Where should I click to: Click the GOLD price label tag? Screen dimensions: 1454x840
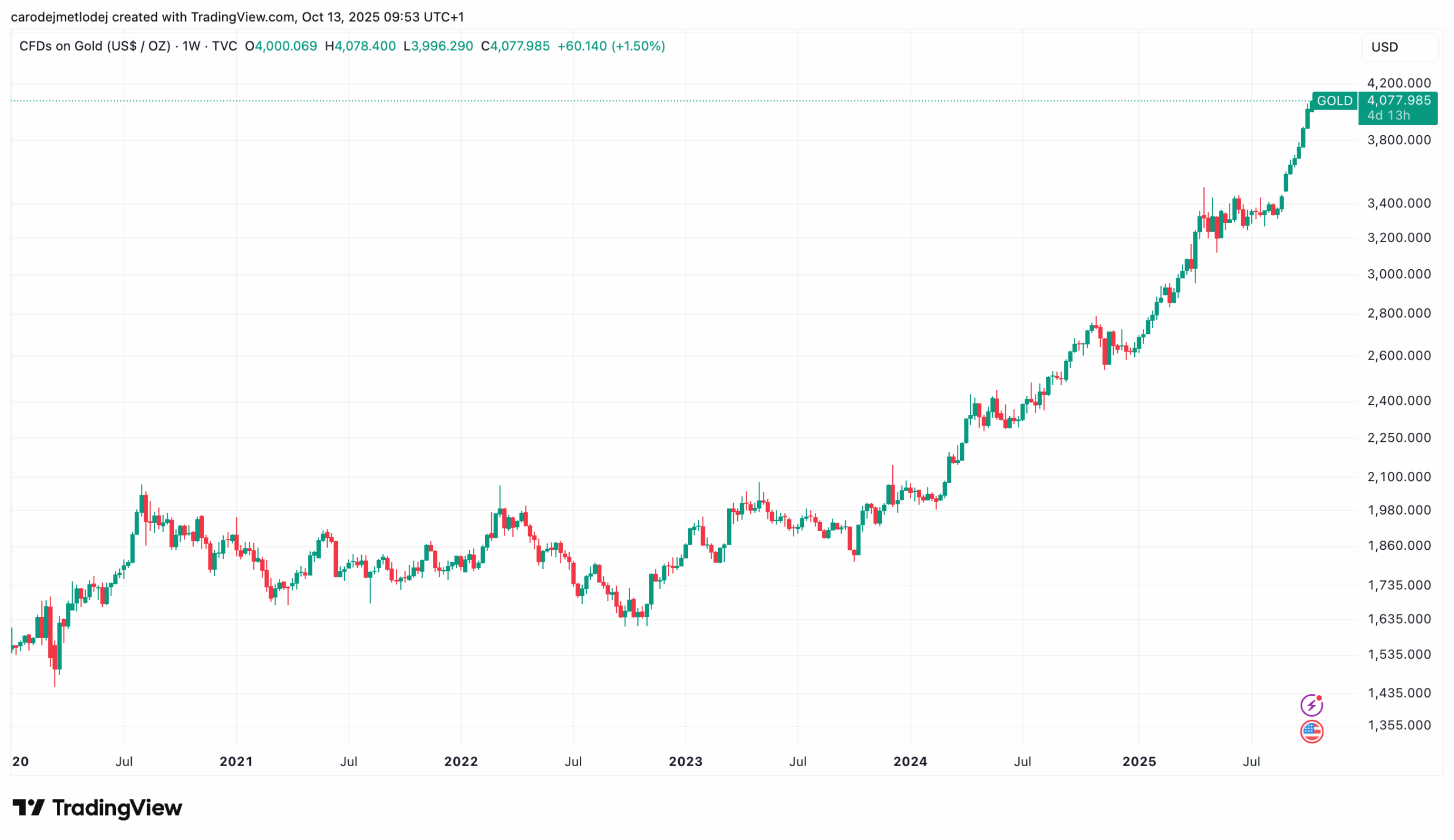point(1334,101)
